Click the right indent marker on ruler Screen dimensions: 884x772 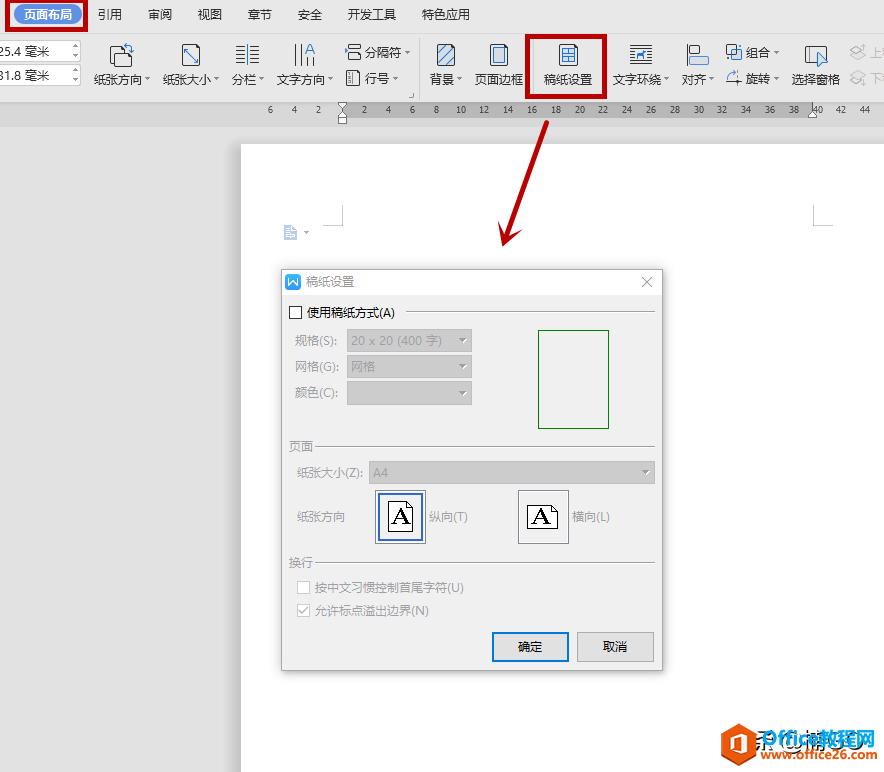(812, 111)
